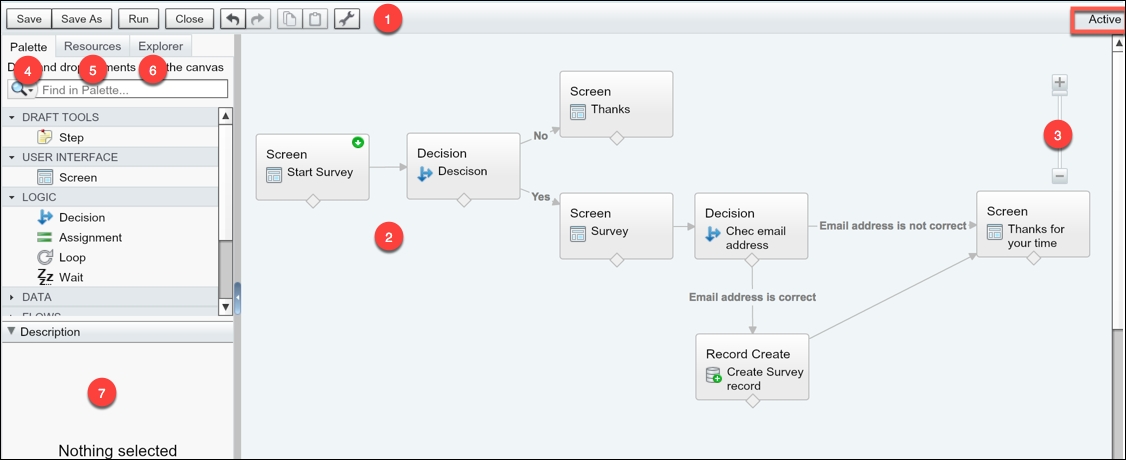Click the Run button
The width and height of the screenshot is (1126, 460).
(139, 19)
